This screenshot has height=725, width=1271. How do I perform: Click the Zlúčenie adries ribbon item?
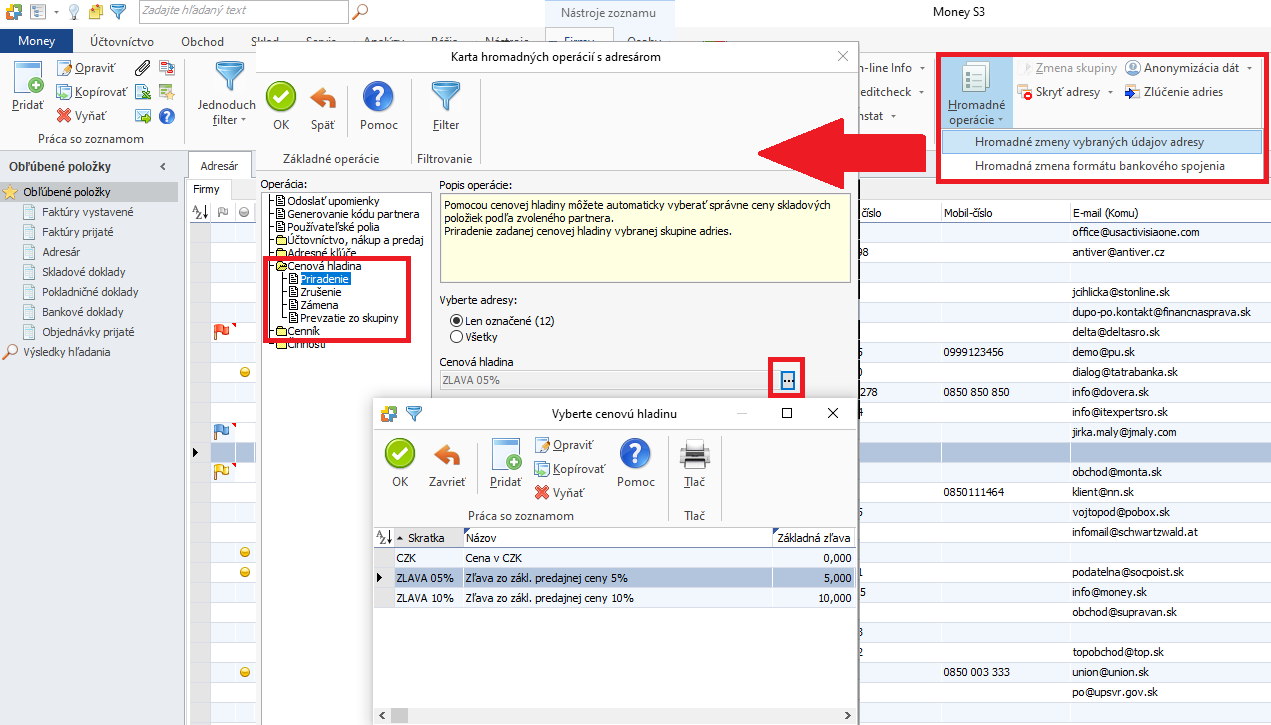pos(1173,92)
